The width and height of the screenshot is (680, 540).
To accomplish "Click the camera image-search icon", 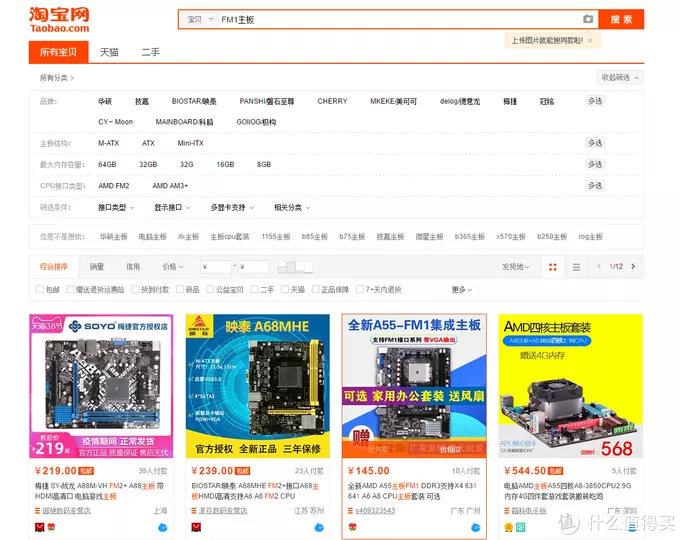I will pos(588,19).
